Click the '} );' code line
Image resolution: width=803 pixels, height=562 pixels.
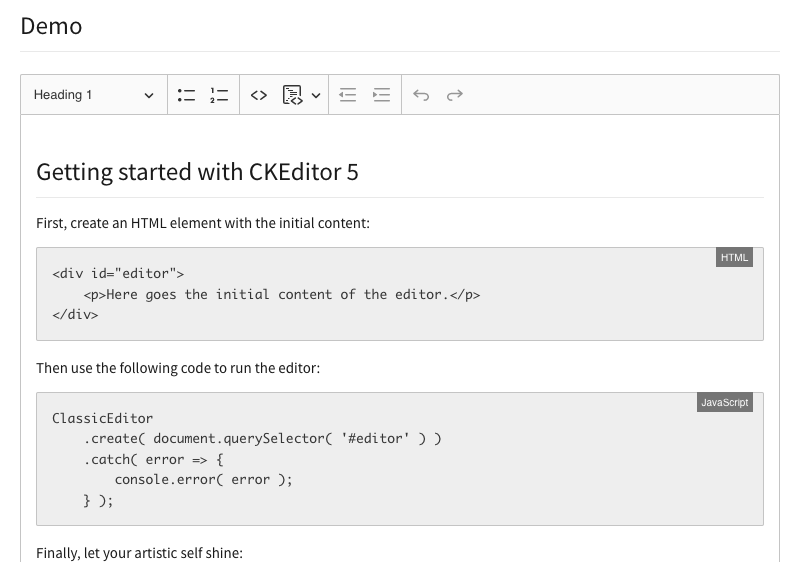[98, 501]
